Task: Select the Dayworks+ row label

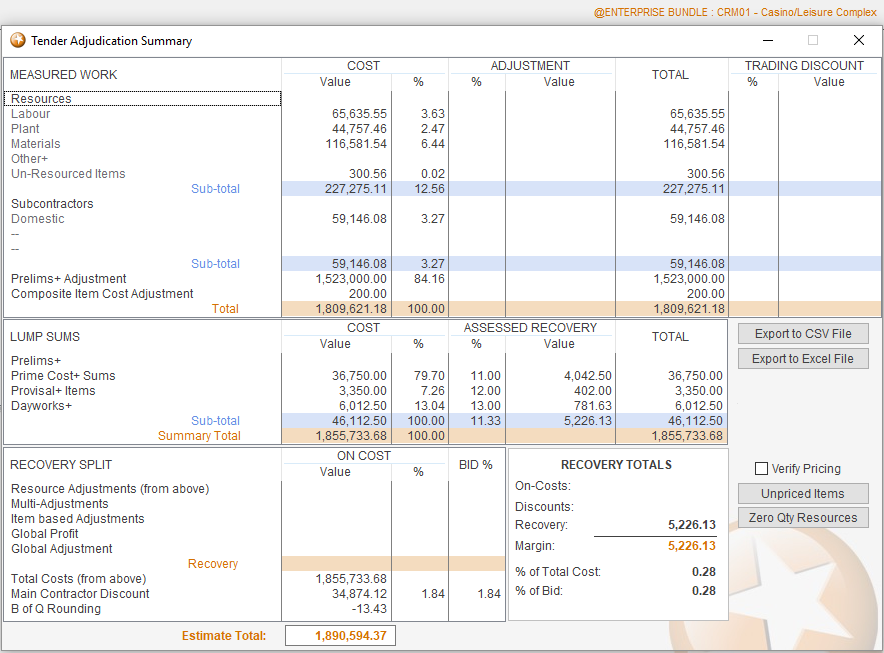Action: tap(41, 405)
